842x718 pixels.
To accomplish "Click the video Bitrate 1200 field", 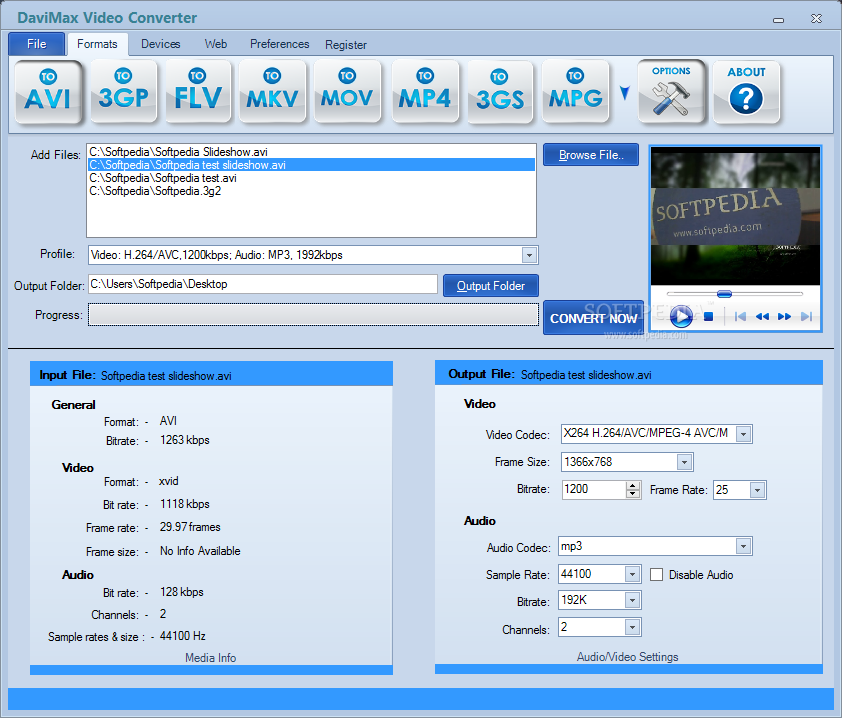I will click(594, 489).
